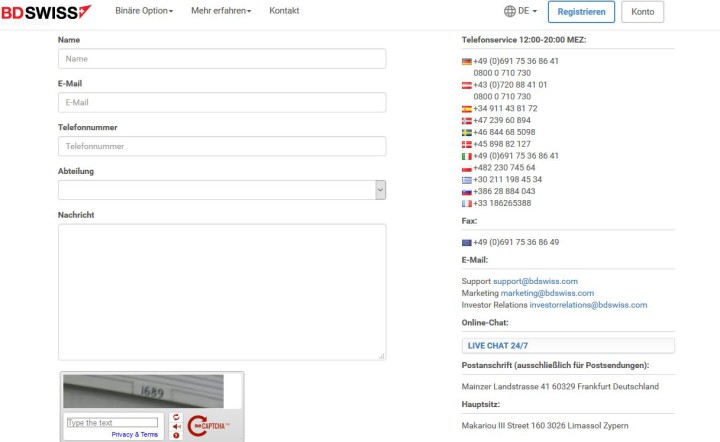Click German flag next to +49 (0)691 75 36 86 41

coord(467,62)
